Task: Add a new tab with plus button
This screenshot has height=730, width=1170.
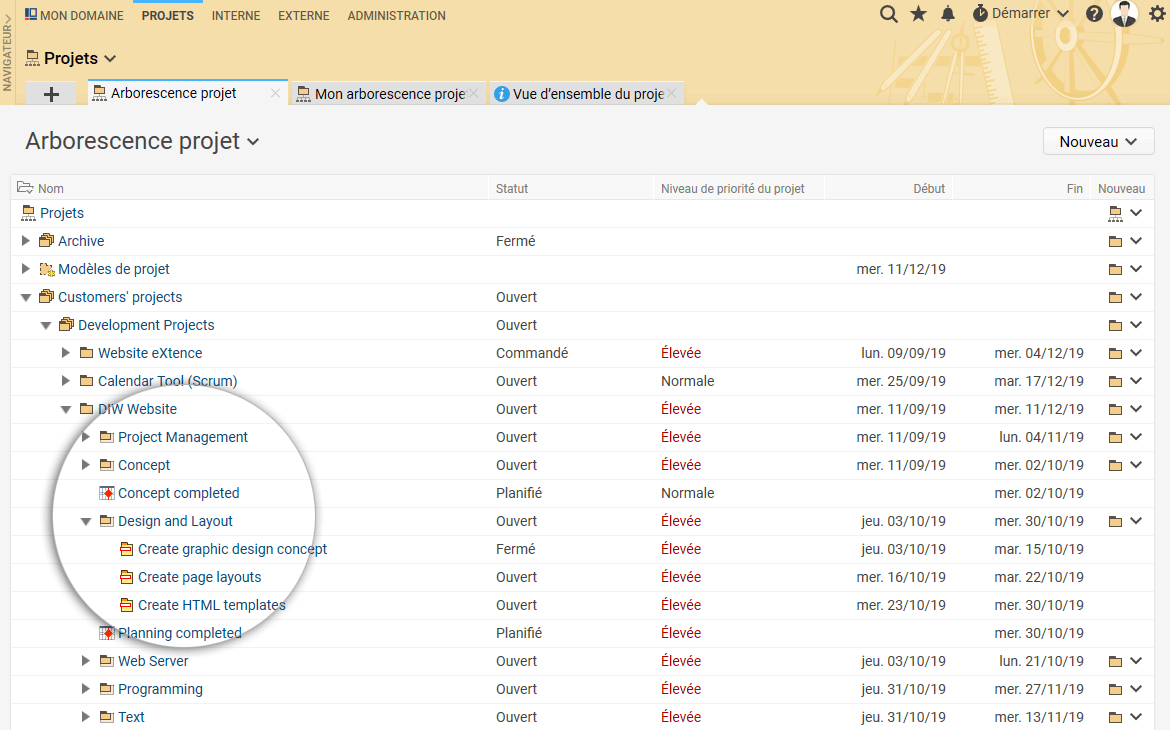Action: click(52, 94)
